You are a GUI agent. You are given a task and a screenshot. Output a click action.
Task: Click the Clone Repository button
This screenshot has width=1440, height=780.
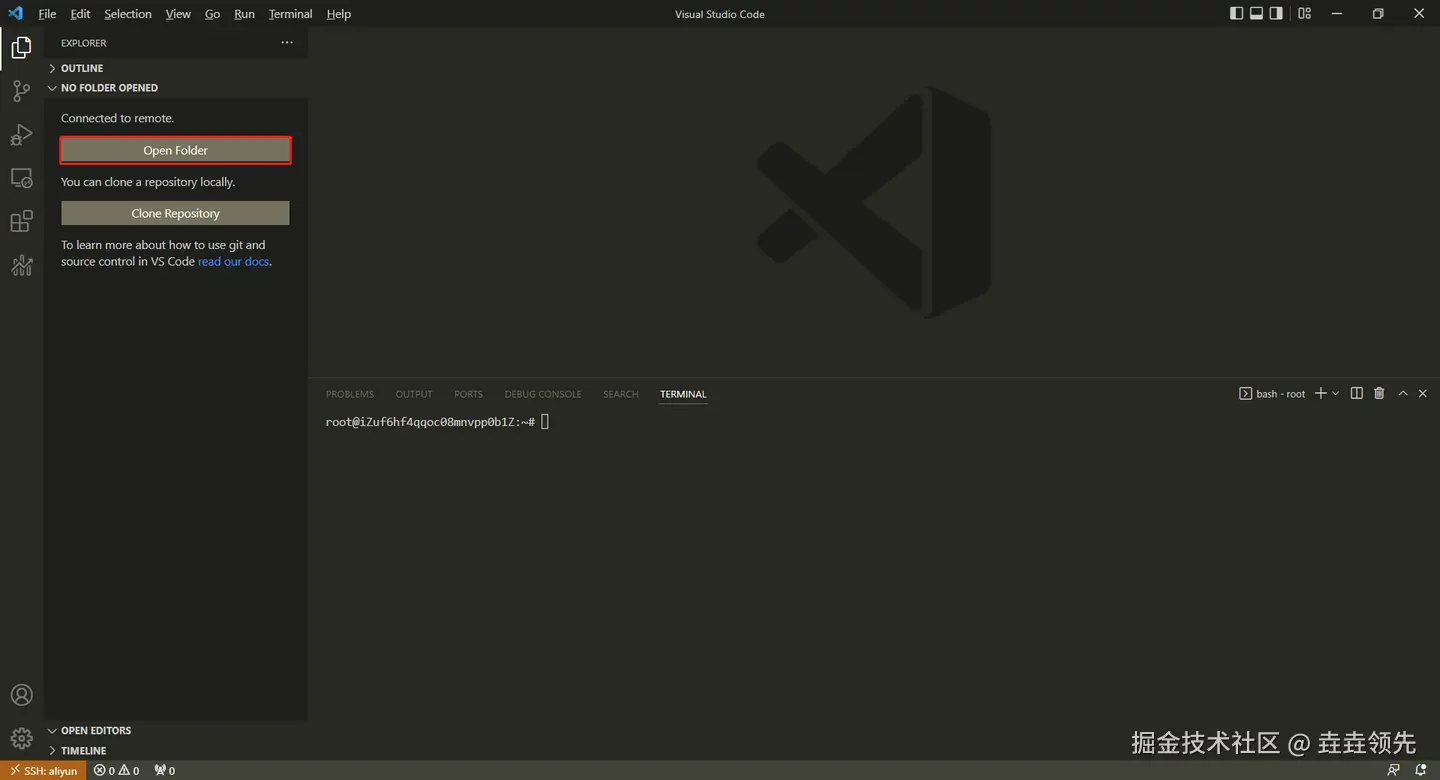tap(175, 213)
